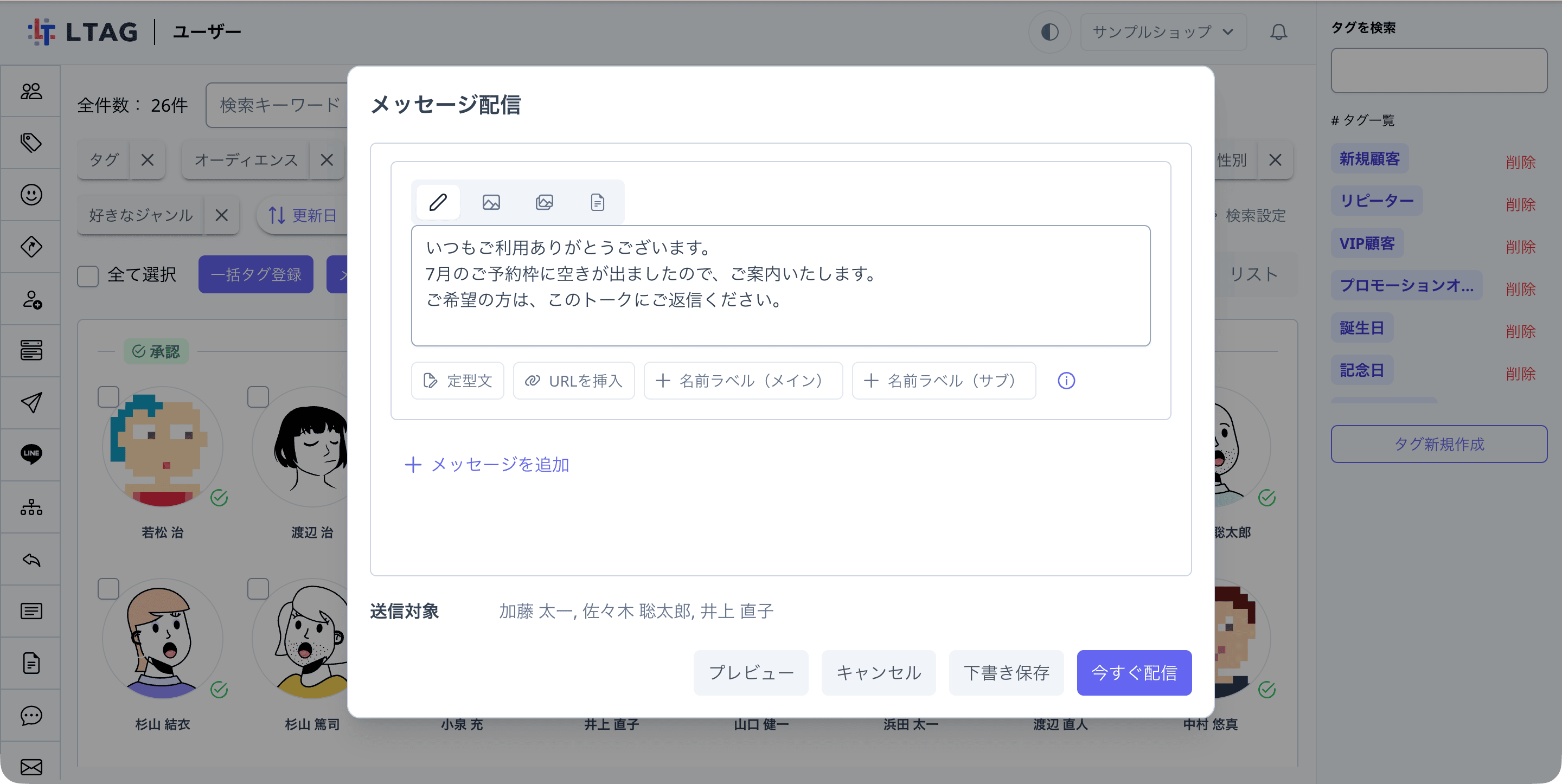Click the 定型文 template button
The width and height of the screenshot is (1562, 784).
(x=457, y=380)
